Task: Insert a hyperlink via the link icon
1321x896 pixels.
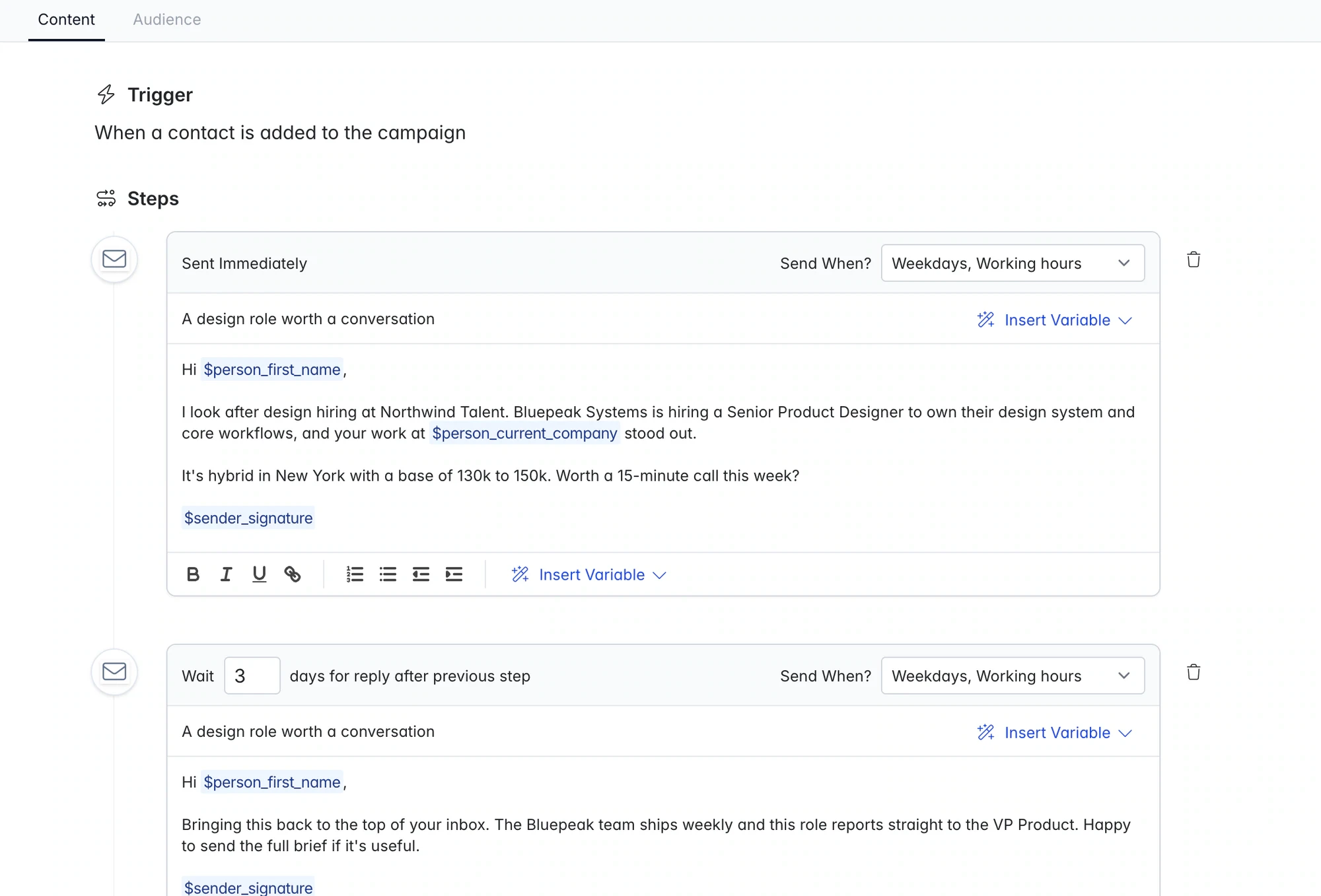Action: point(292,574)
